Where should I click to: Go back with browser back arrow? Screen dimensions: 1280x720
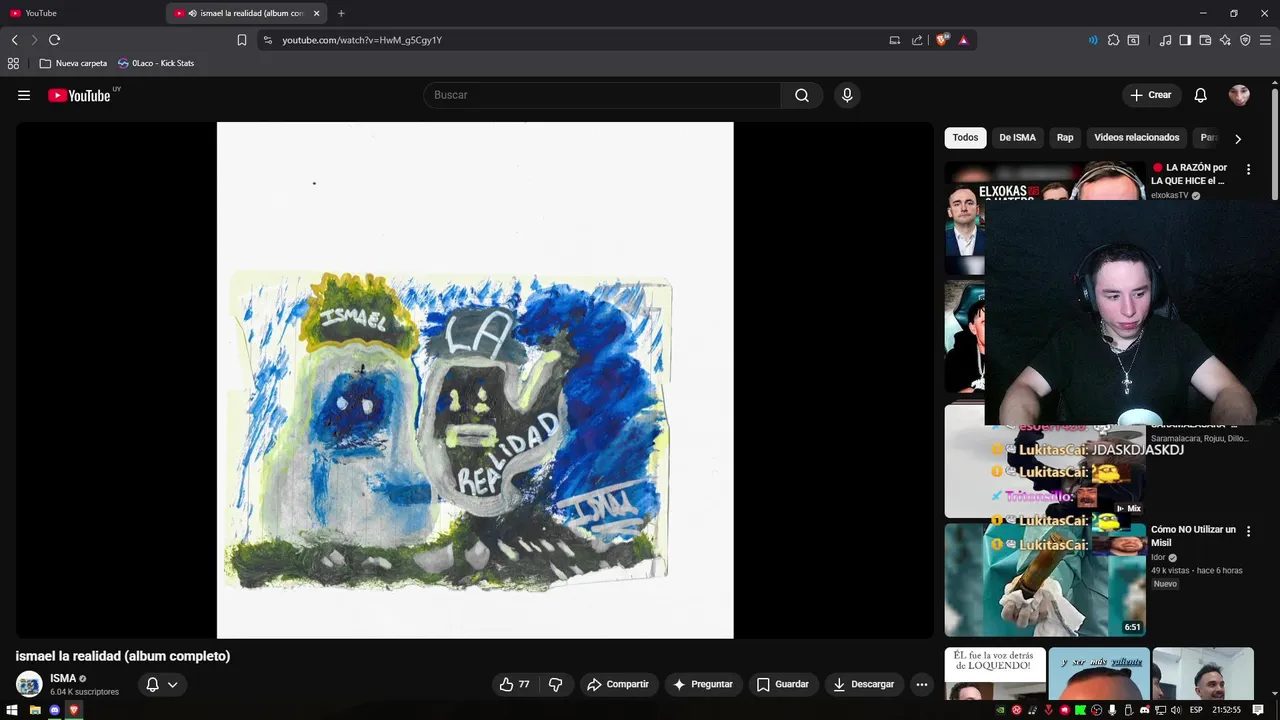coord(14,40)
